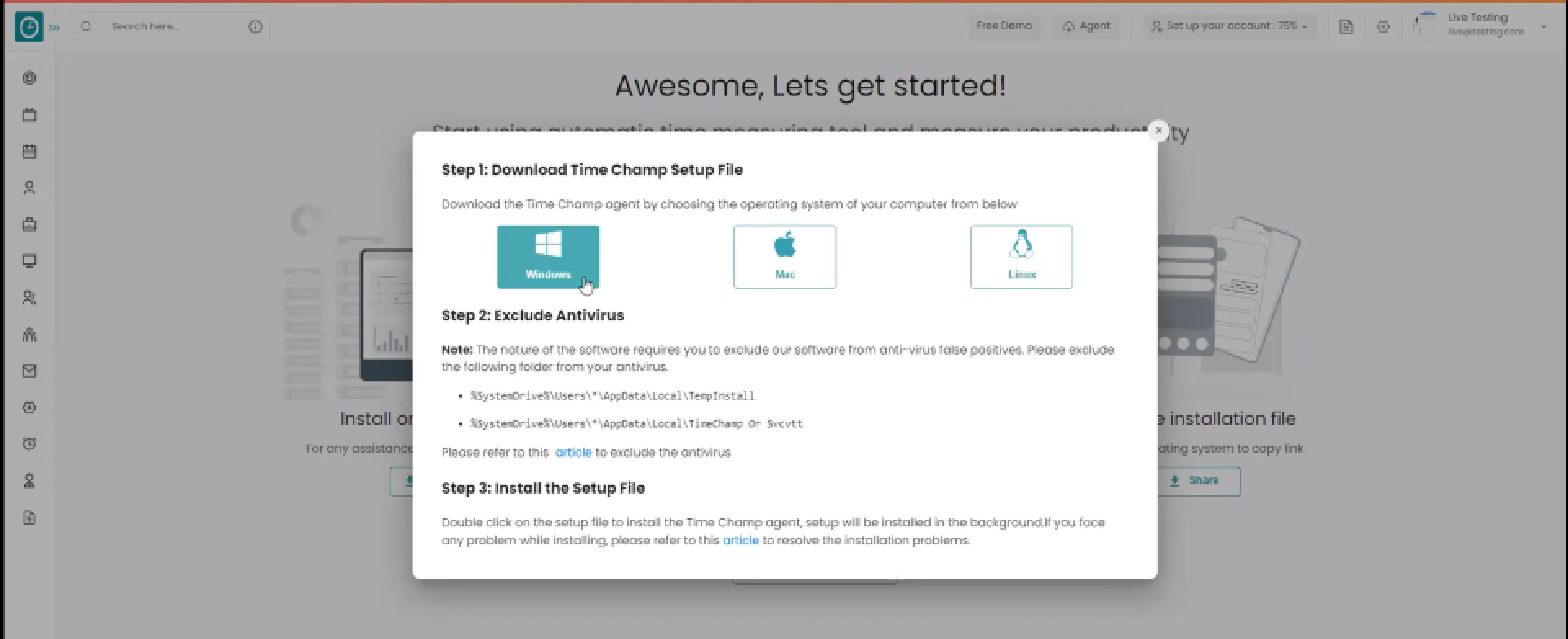The image size is (1568, 639).
Task: Open the mail envelope icon in the sidebar
Action: (x=29, y=371)
